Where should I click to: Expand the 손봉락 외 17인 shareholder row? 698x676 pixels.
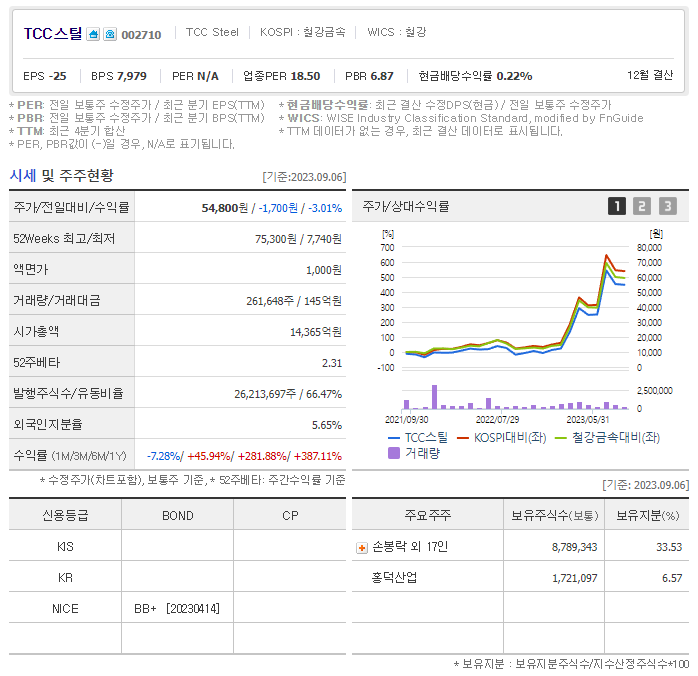[x=362, y=548]
